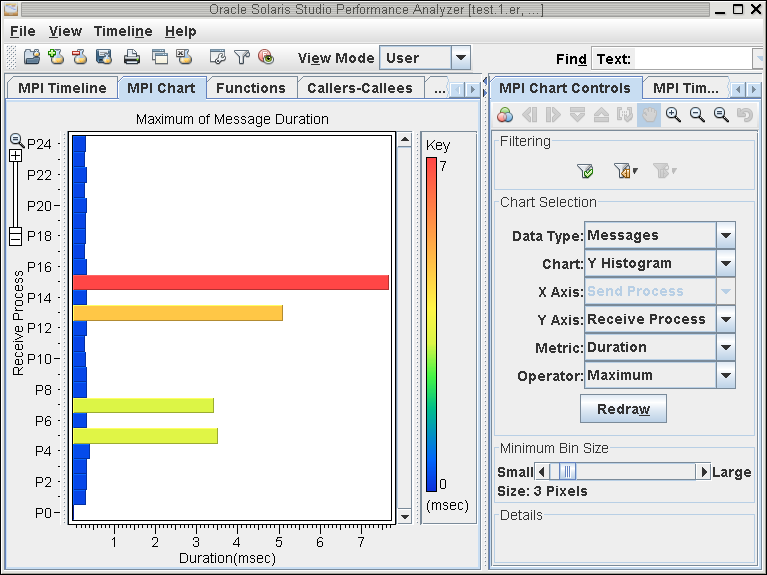Viewport: 767px width, 575px height.
Task: Open the undo filter funnel dropdown
Action: (626, 171)
